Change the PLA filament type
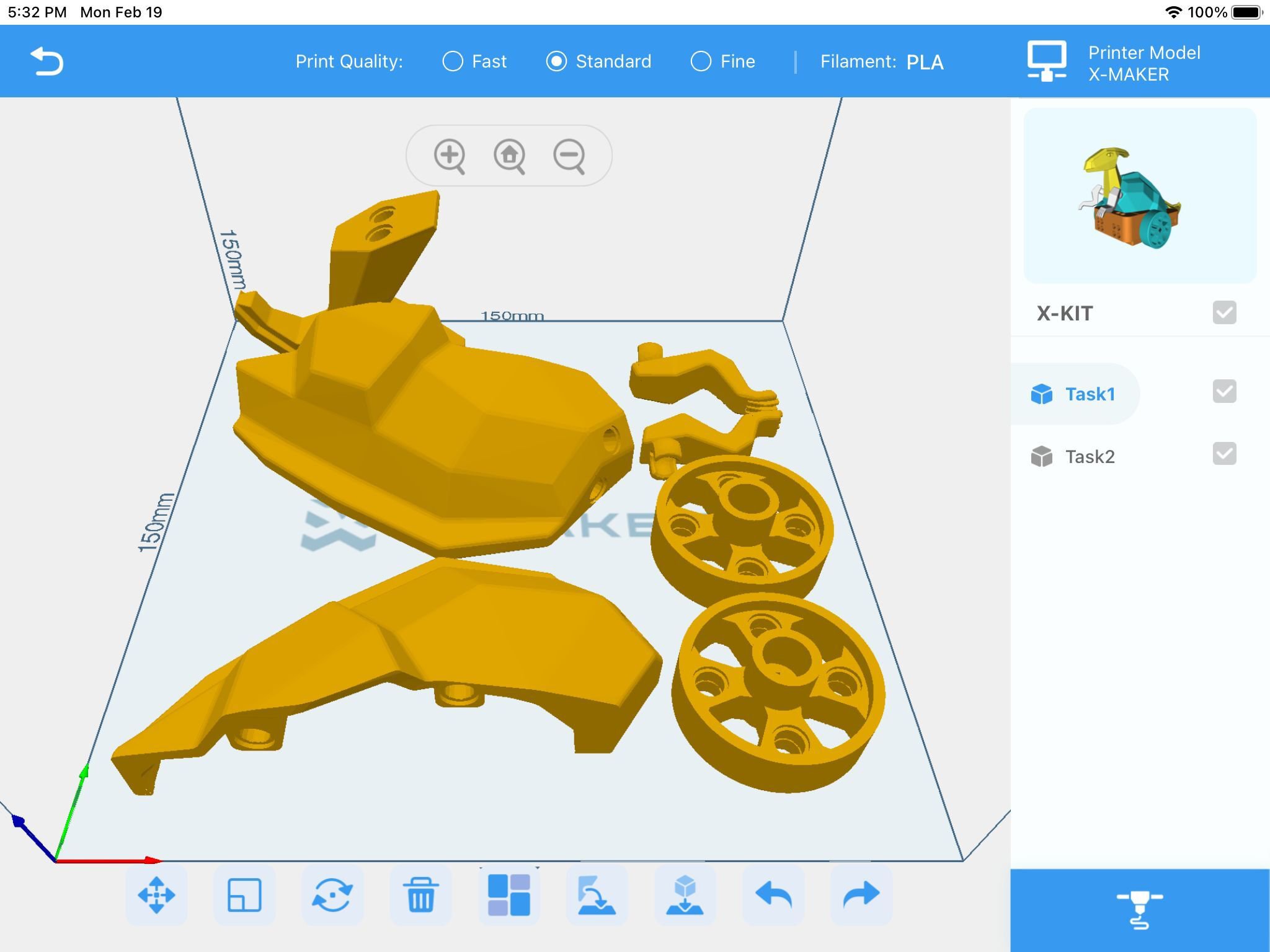This screenshot has width=1270, height=952. pyautogui.click(x=925, y=62)
